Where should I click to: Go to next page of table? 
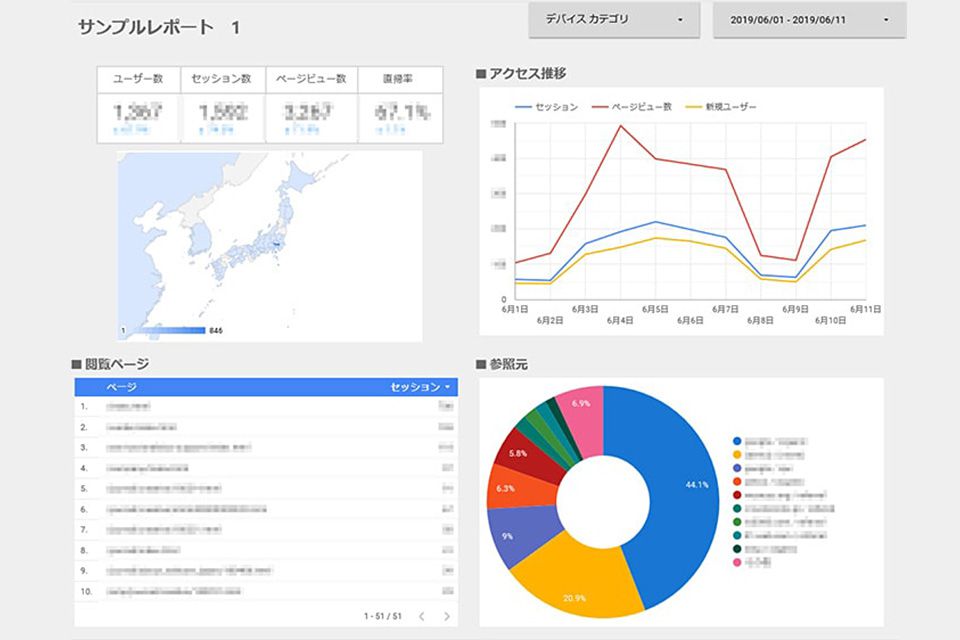tap(447, 616)
